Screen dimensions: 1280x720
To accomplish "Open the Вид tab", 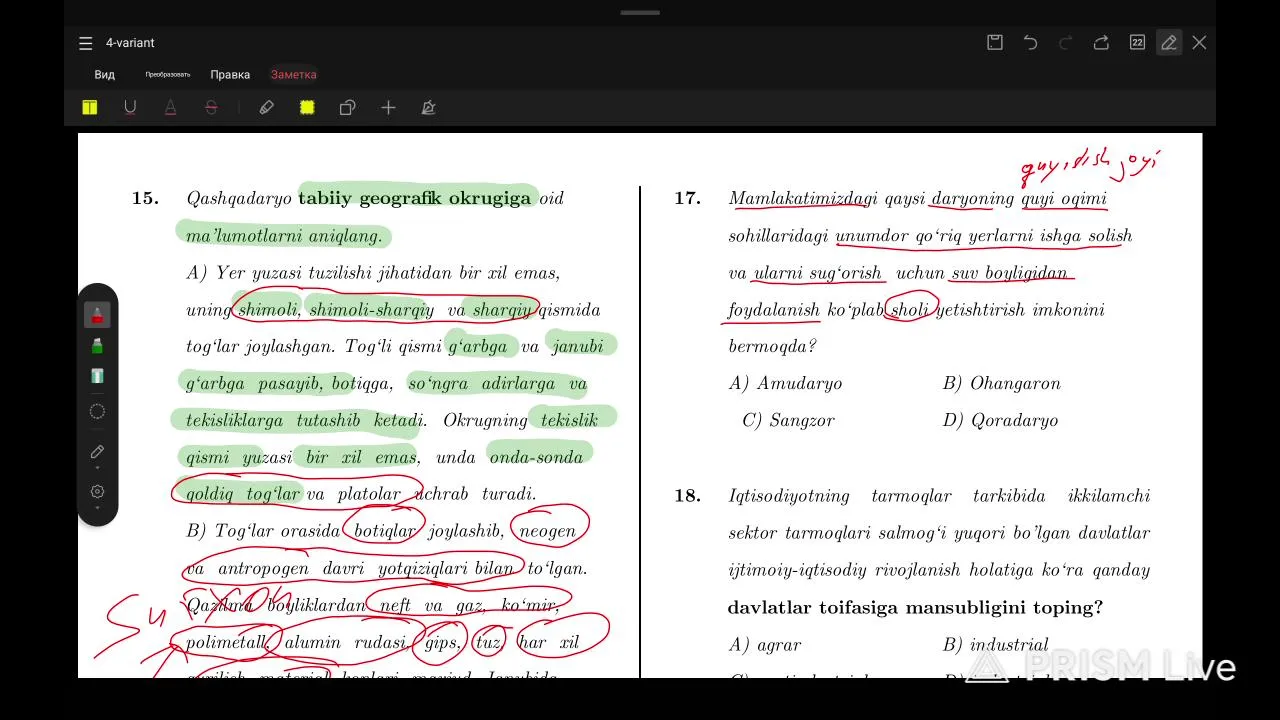I will [x=105, y=75].
